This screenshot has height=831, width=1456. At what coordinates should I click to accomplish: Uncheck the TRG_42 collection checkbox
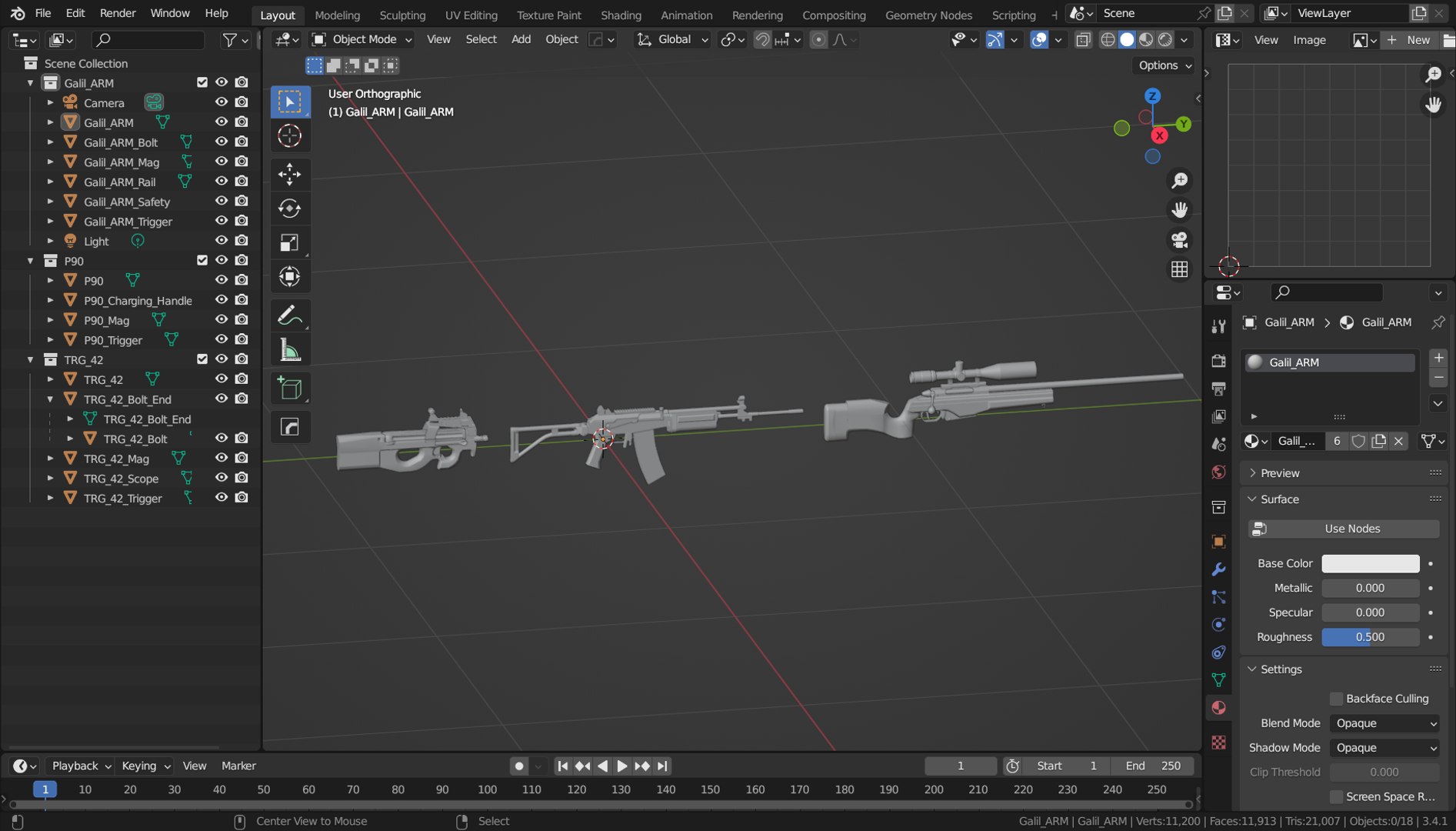click(x=202, y=359)
